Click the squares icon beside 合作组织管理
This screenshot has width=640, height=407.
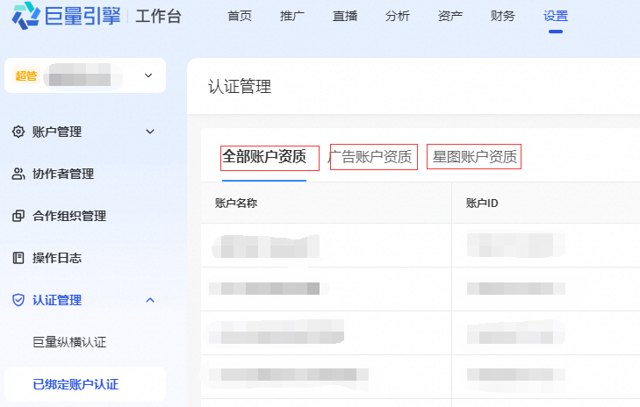(18, 216)
